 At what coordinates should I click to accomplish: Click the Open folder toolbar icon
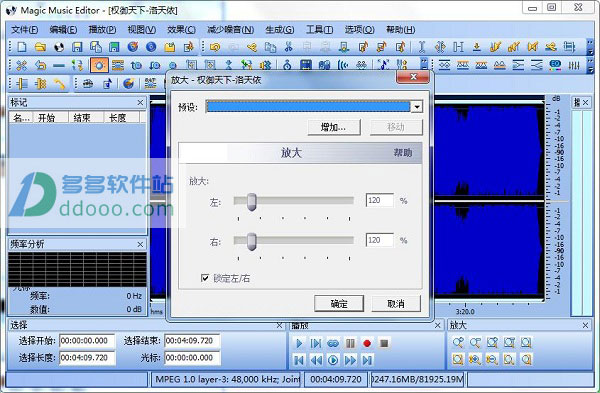point(40,47)
